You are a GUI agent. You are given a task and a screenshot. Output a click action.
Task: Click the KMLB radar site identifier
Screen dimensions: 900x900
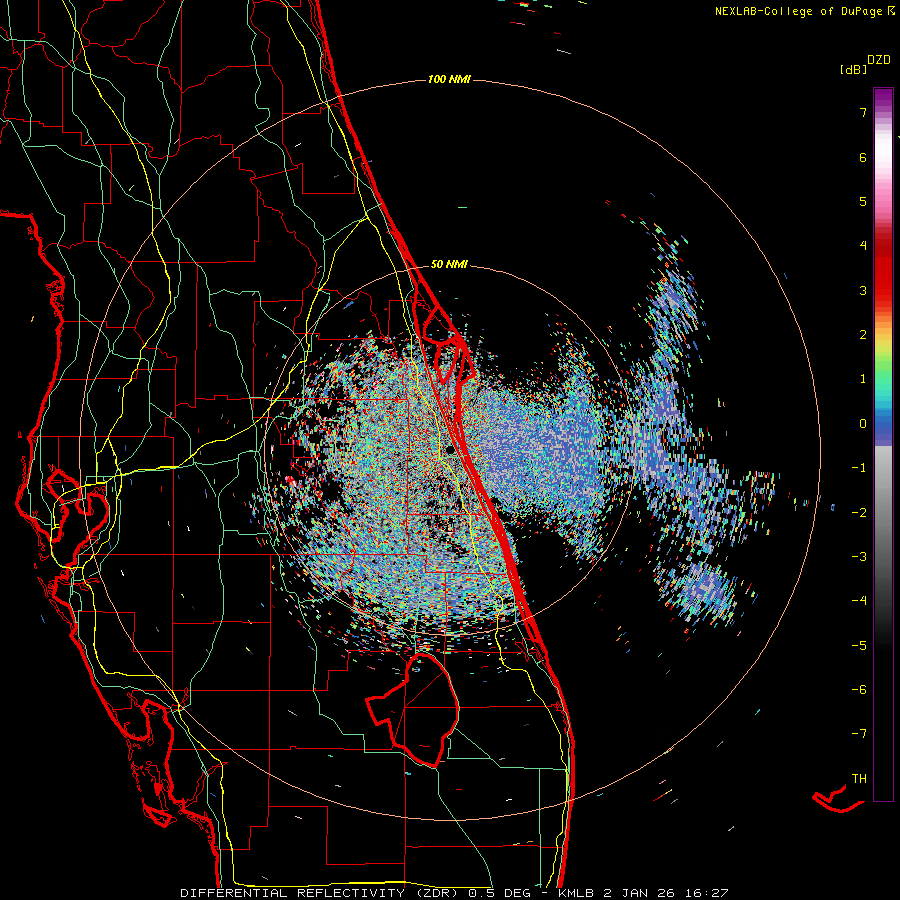(x=576, y=893)
